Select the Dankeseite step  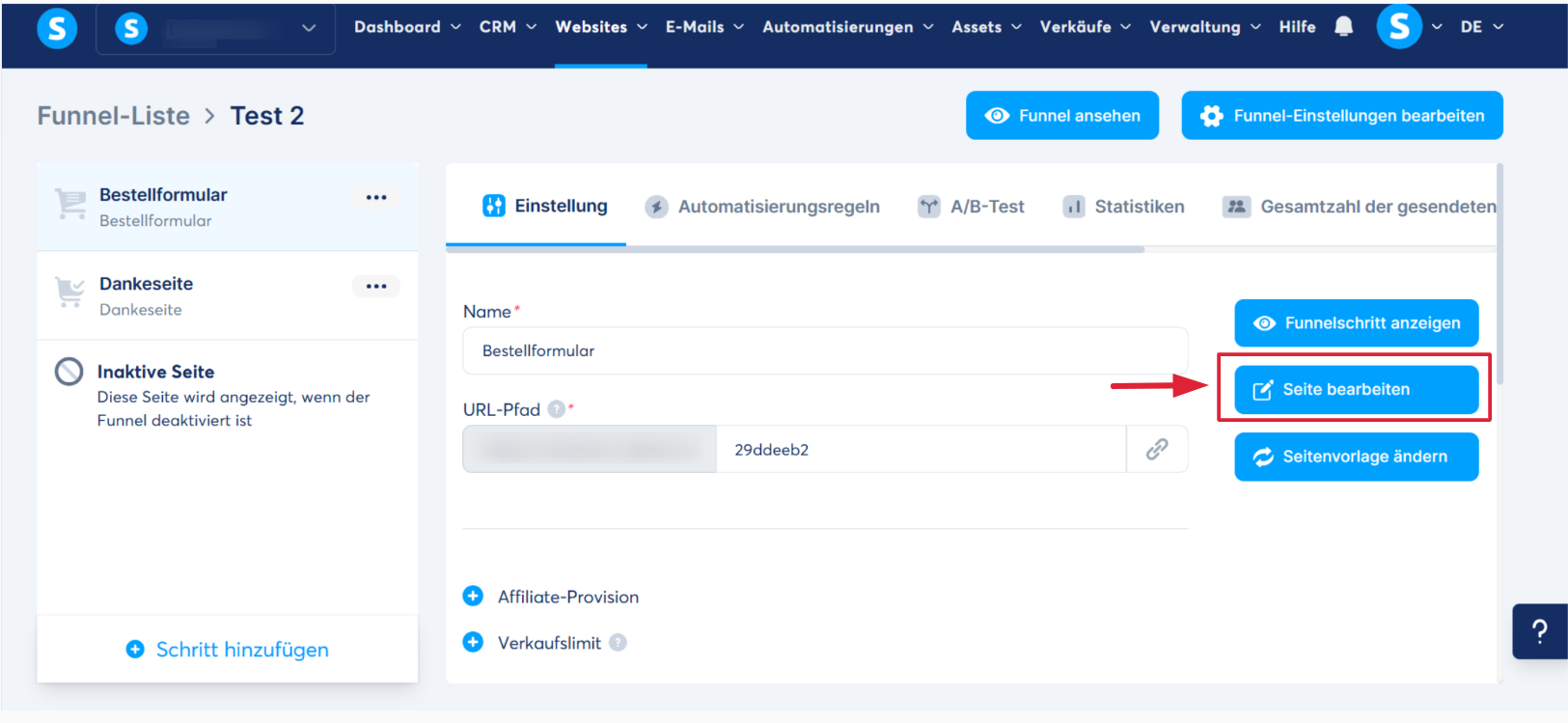(228, 295)
